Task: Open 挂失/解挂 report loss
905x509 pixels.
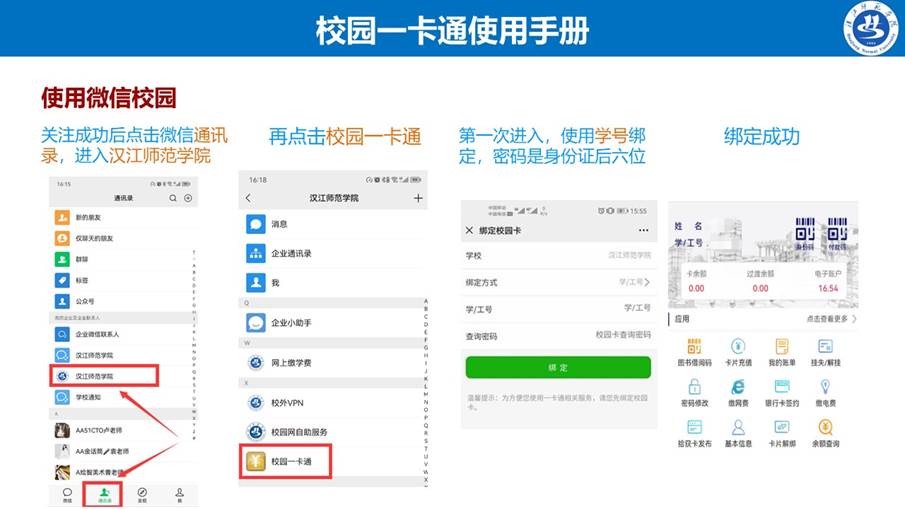Action: pyautogui.click(x=825, y=353)
